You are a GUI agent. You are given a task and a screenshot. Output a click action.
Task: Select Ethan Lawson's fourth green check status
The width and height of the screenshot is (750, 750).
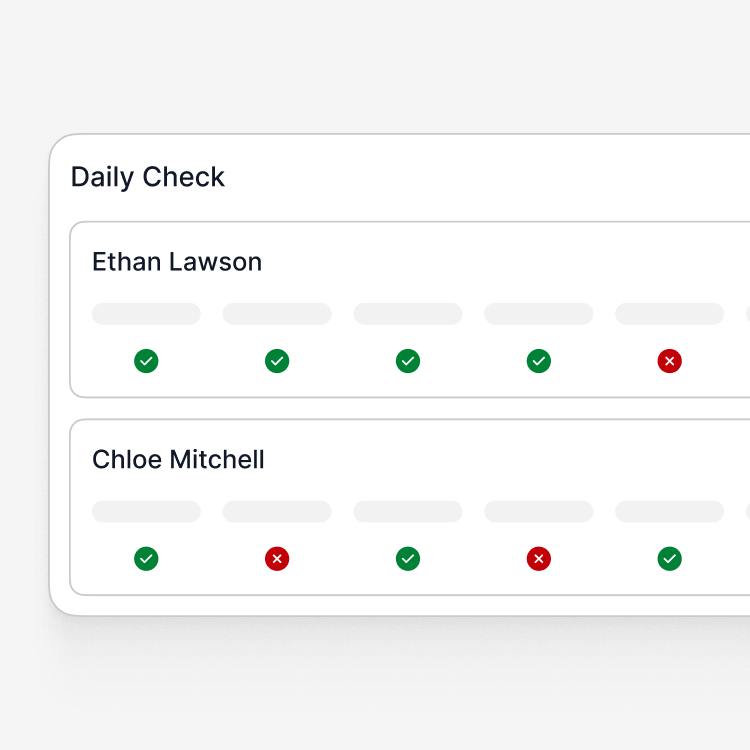click(x=539, y=361)
